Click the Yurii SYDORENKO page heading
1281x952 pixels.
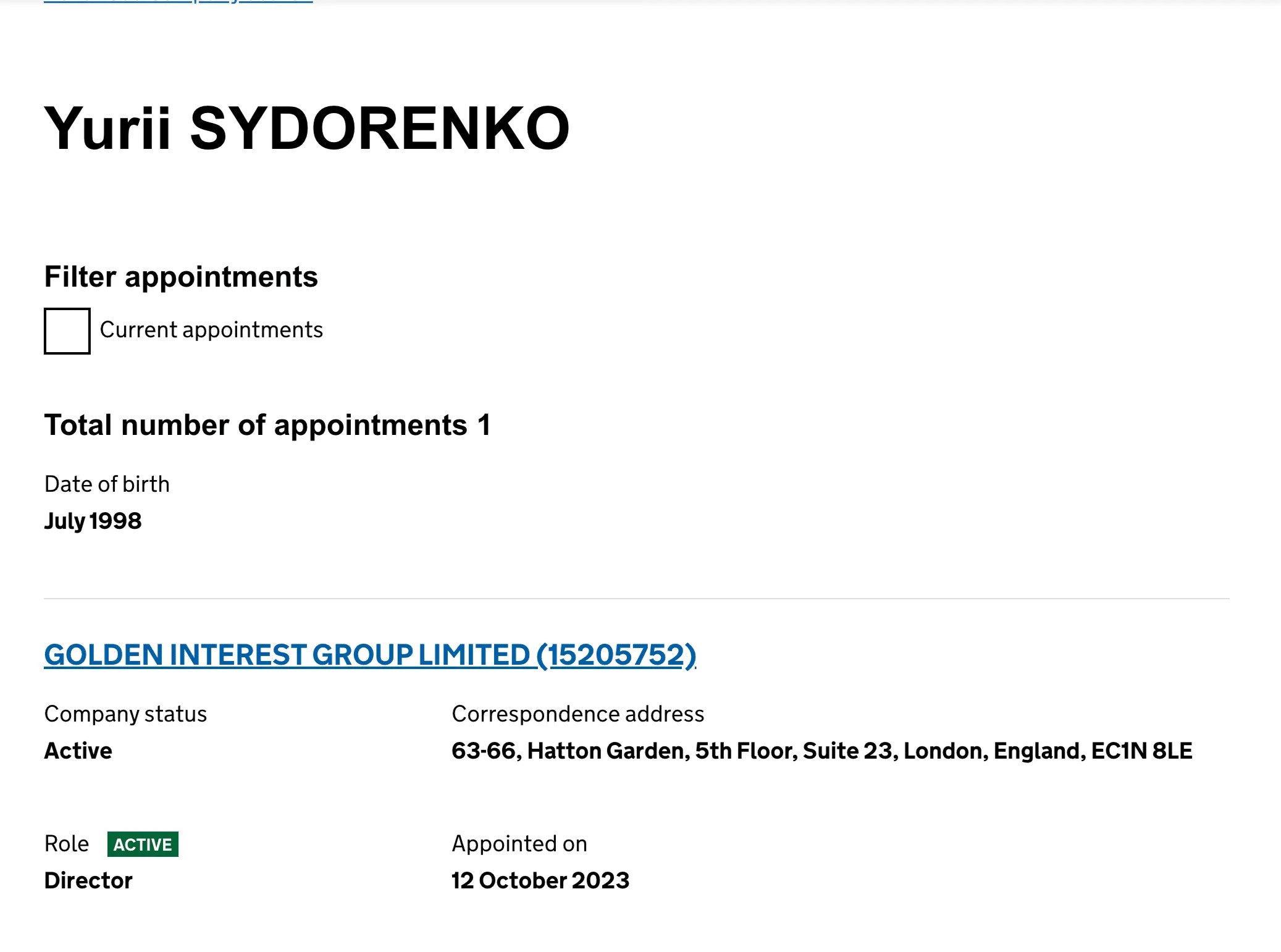(307, 128)
